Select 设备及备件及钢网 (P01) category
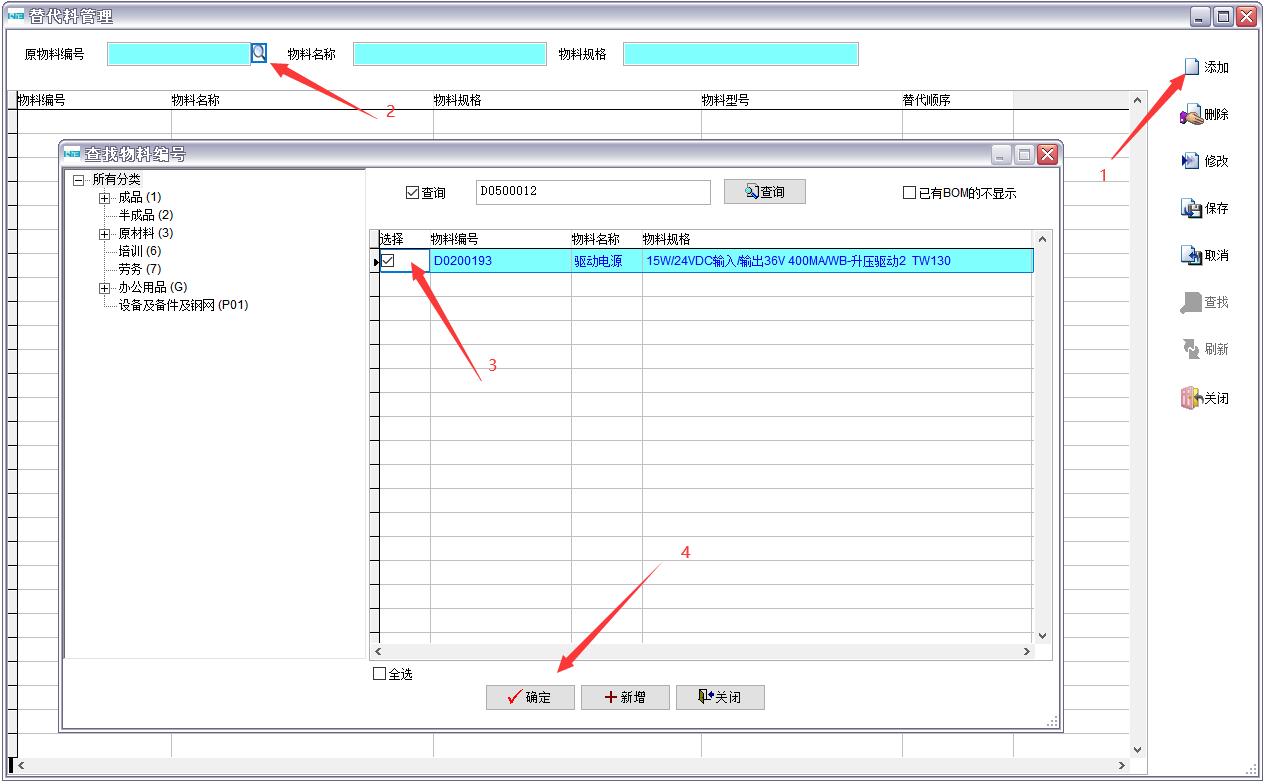The image size is (1267, 784). click(183, 305)
